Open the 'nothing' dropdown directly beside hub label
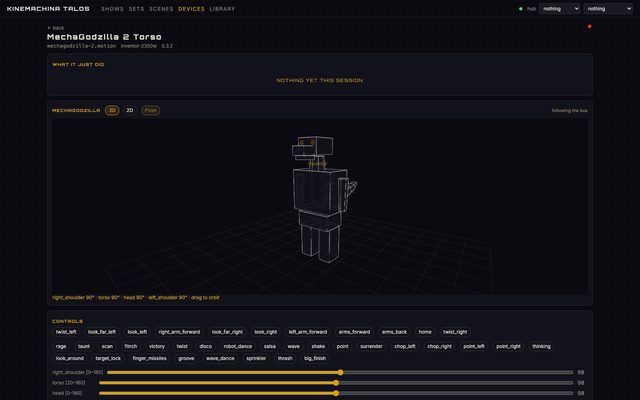This screenshot has width=640, height=400. 560,9
